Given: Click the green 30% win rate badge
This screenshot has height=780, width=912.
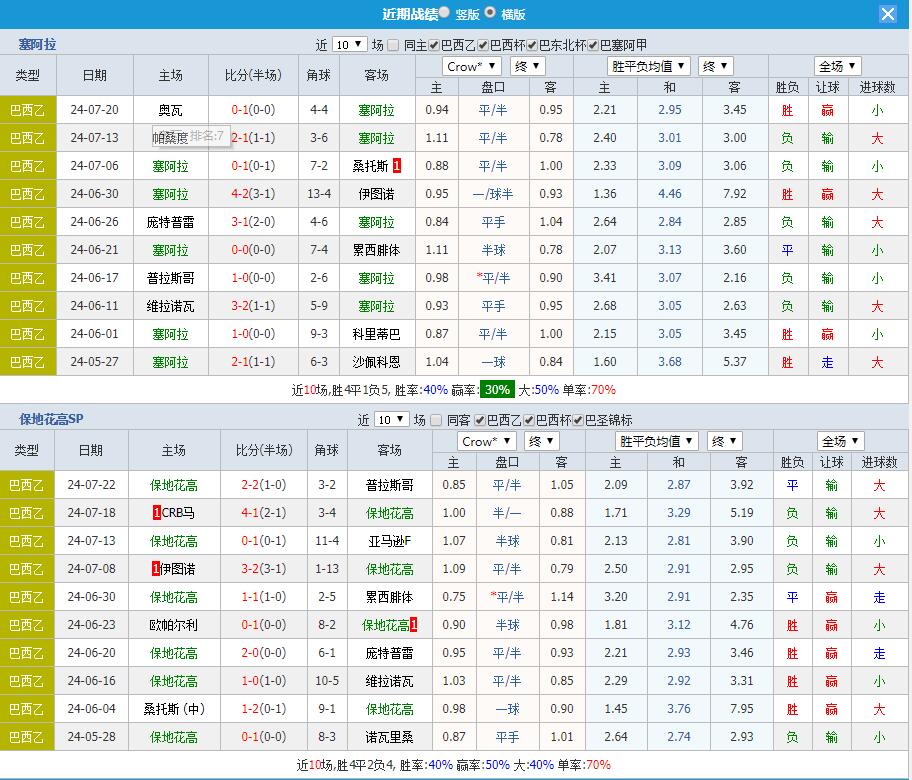Looking at the screenshot, I should 496,389.
